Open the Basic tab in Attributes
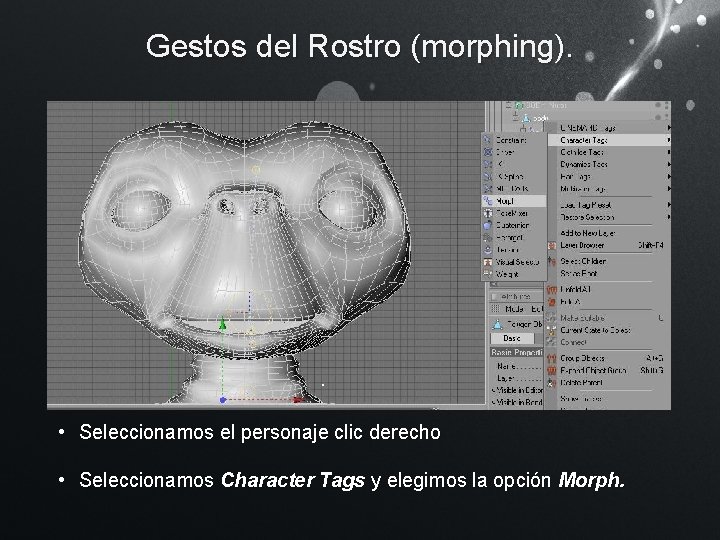Viewport: 720px width, 540px height. pos(512,338)
